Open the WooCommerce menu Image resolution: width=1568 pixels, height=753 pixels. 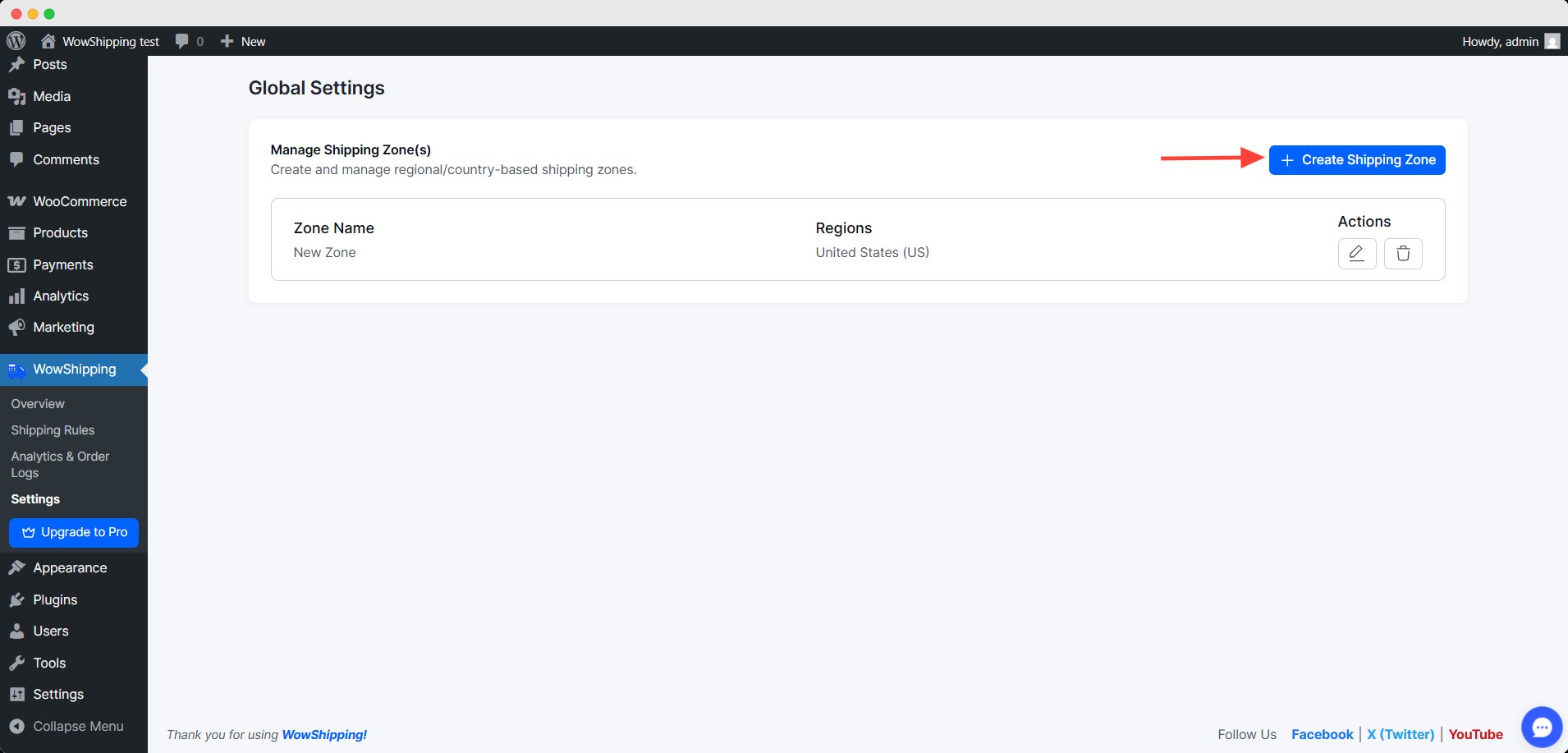pyautogui.click(x=74, y=201)
